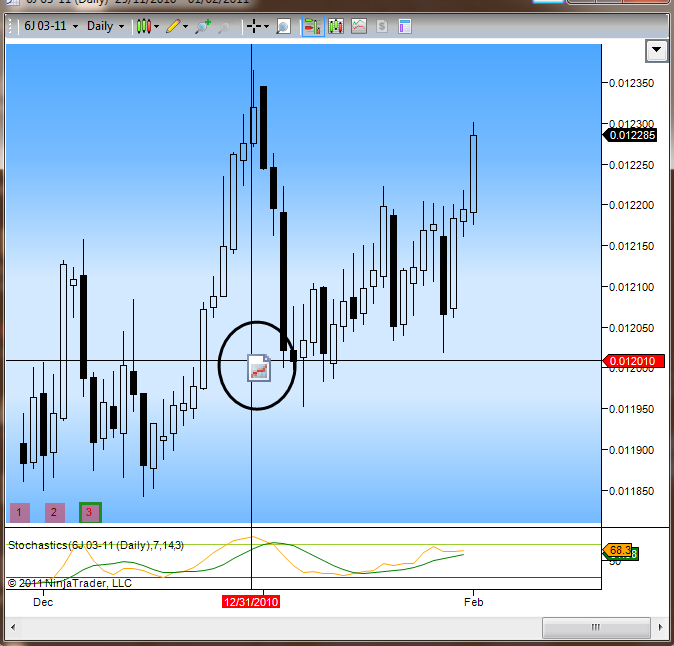Click the toolbar drag grip handle

(10, 26)
